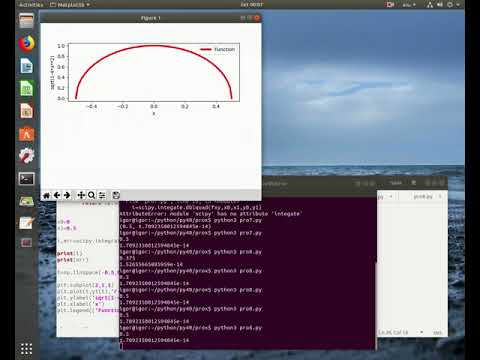Go back to the previous plot view

57,195
